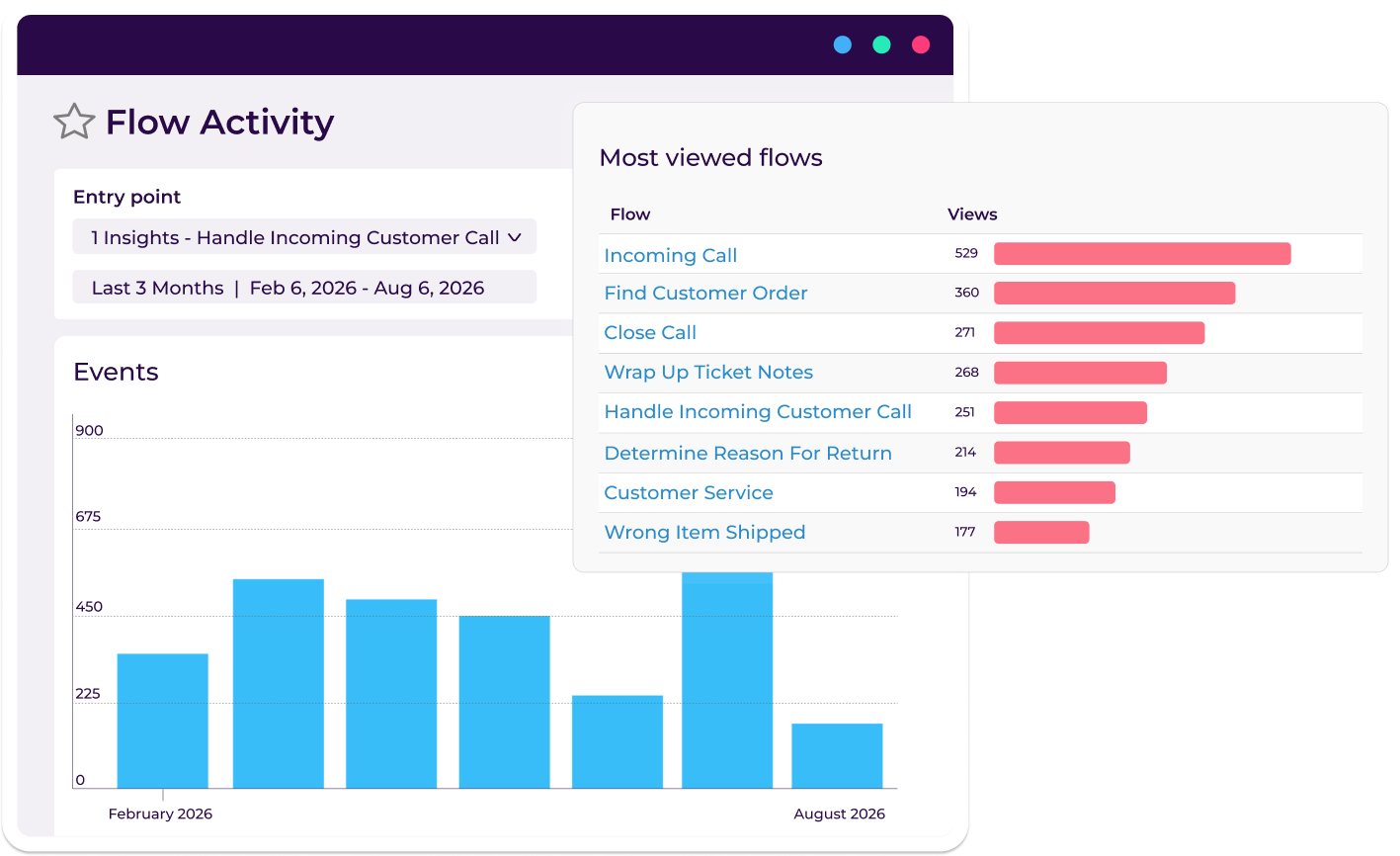This screenshot has height=856, width=1400.
Task: Click the February 2026 axis label
Action: [x=160, y=813]
